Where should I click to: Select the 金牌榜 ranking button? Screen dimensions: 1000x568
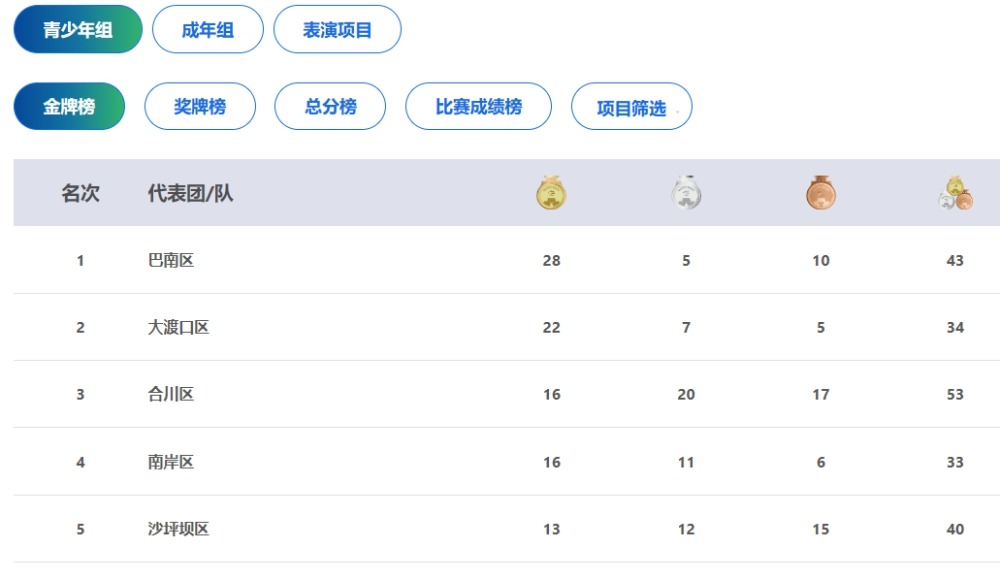coord(70,106)
